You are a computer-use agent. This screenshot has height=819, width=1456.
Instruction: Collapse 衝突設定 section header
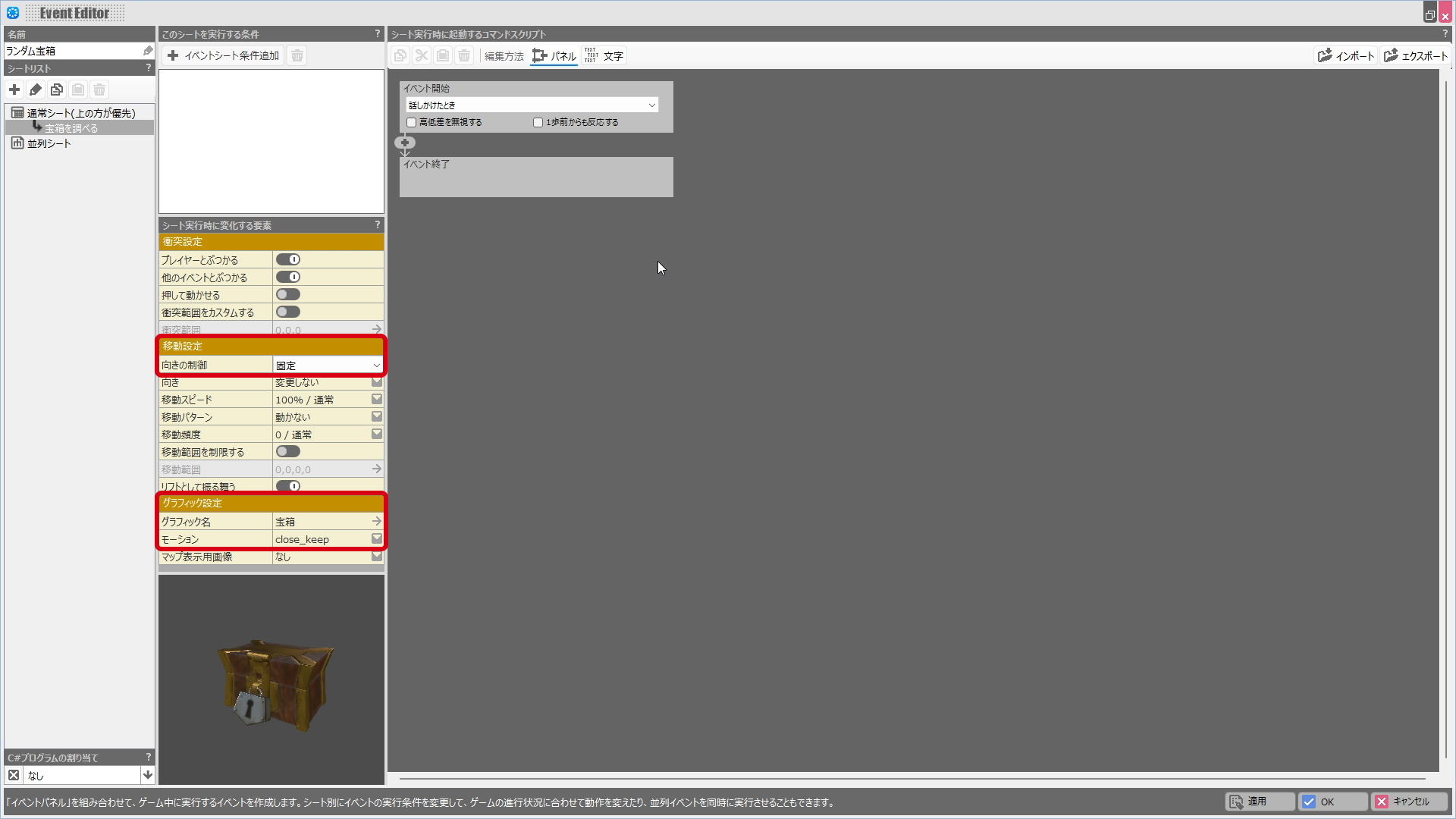tap(271, 241)
